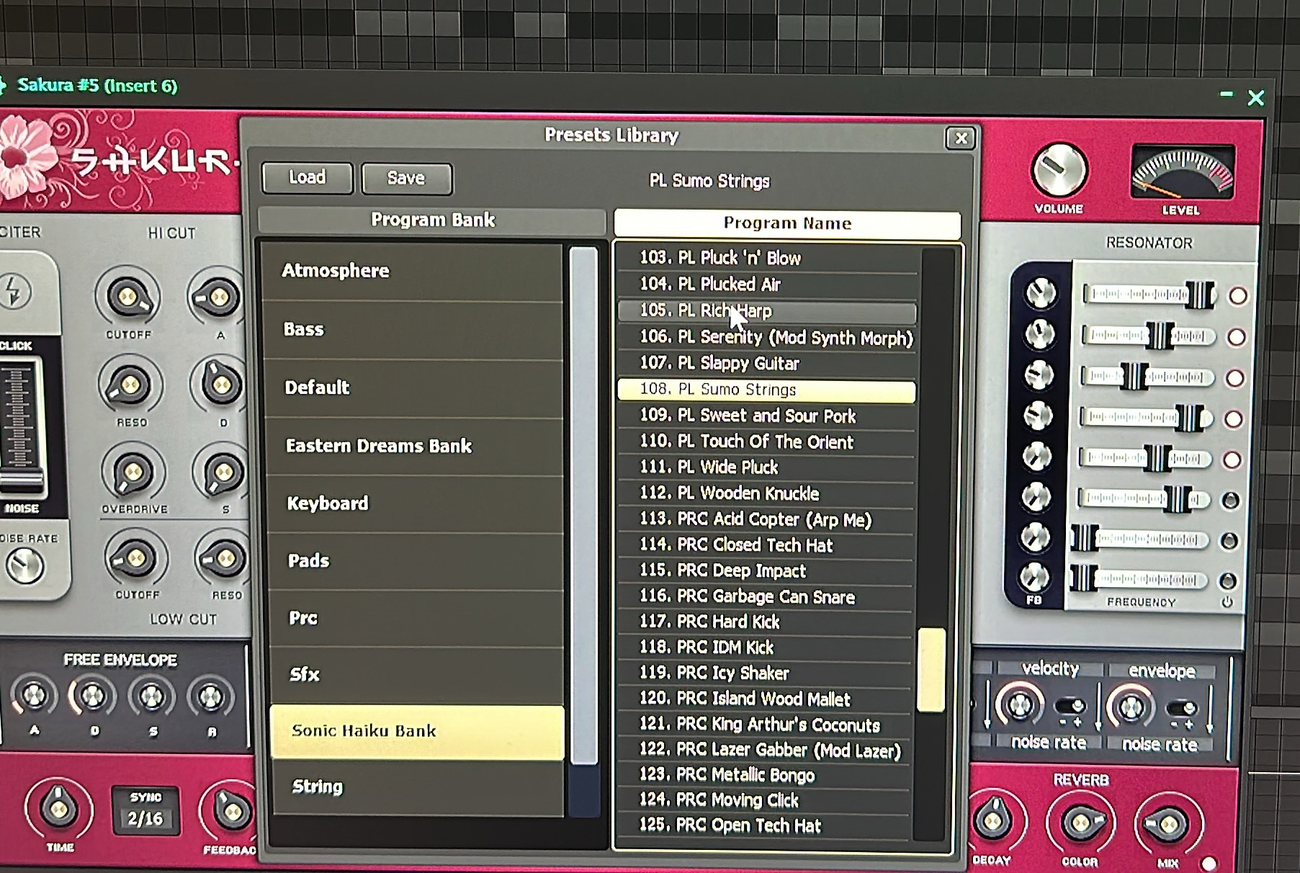Select preset 107. PL Slappy Guitar
1300x873 pixels.
pyautogui.click(x=767, y=363)
